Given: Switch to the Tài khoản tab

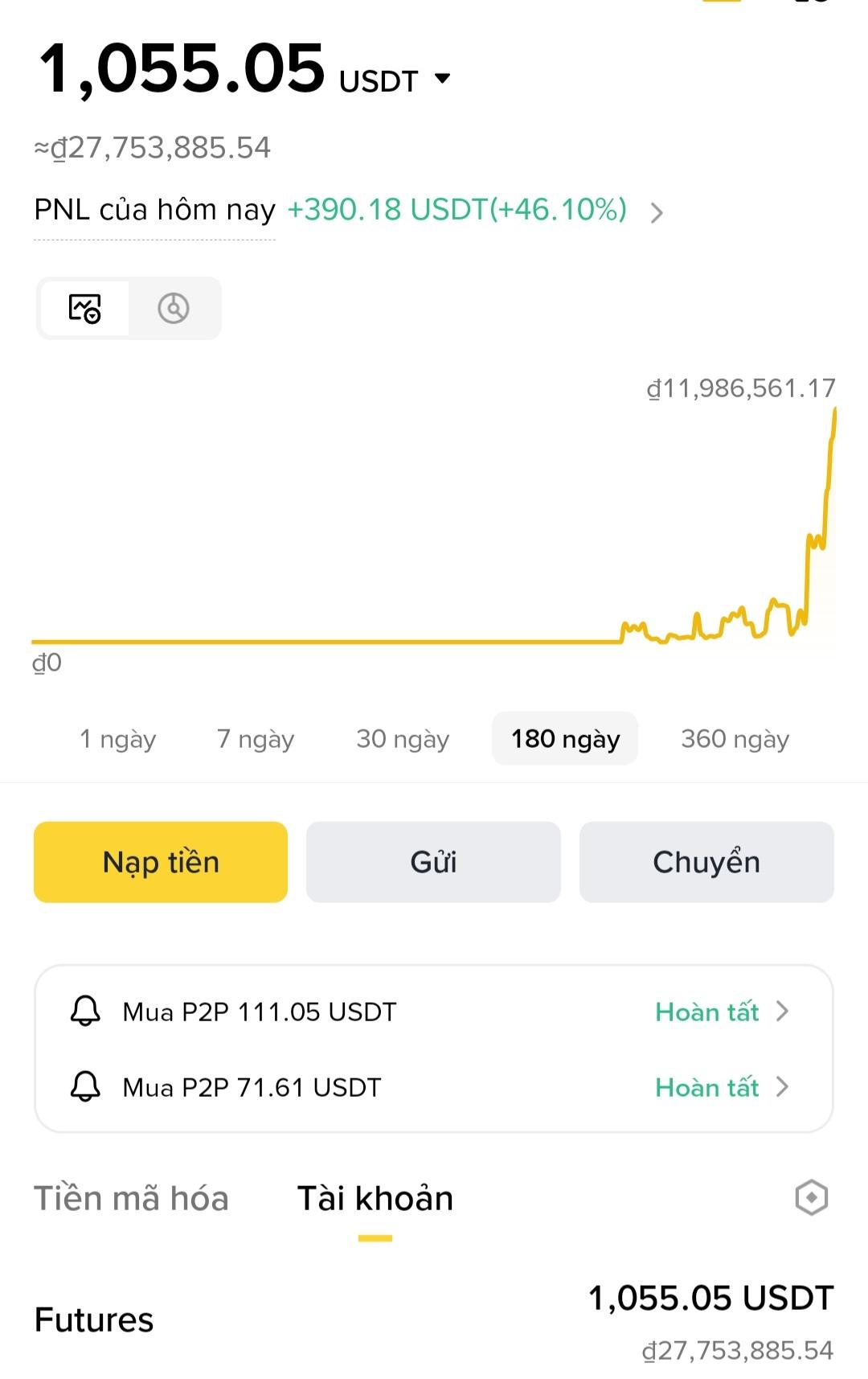Looking at the screenshot, I should click(x=375, y=1198).
